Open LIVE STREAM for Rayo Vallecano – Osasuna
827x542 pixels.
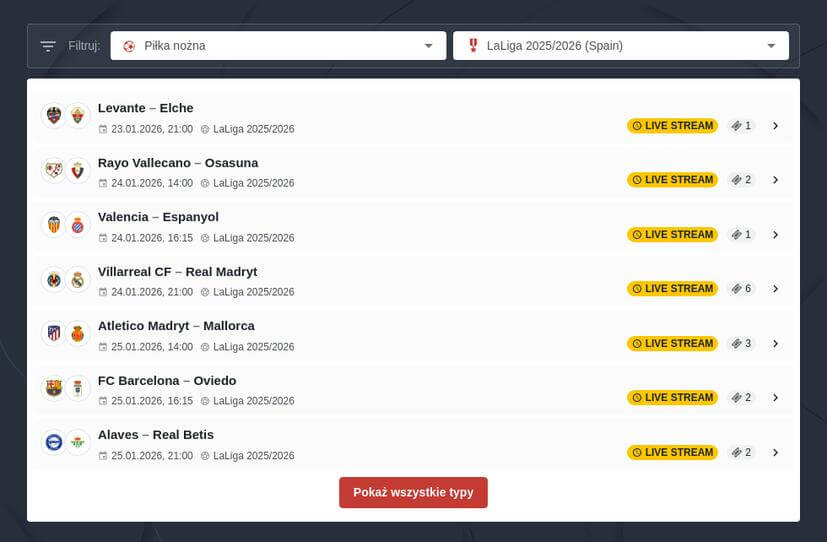tap(672, 180)
